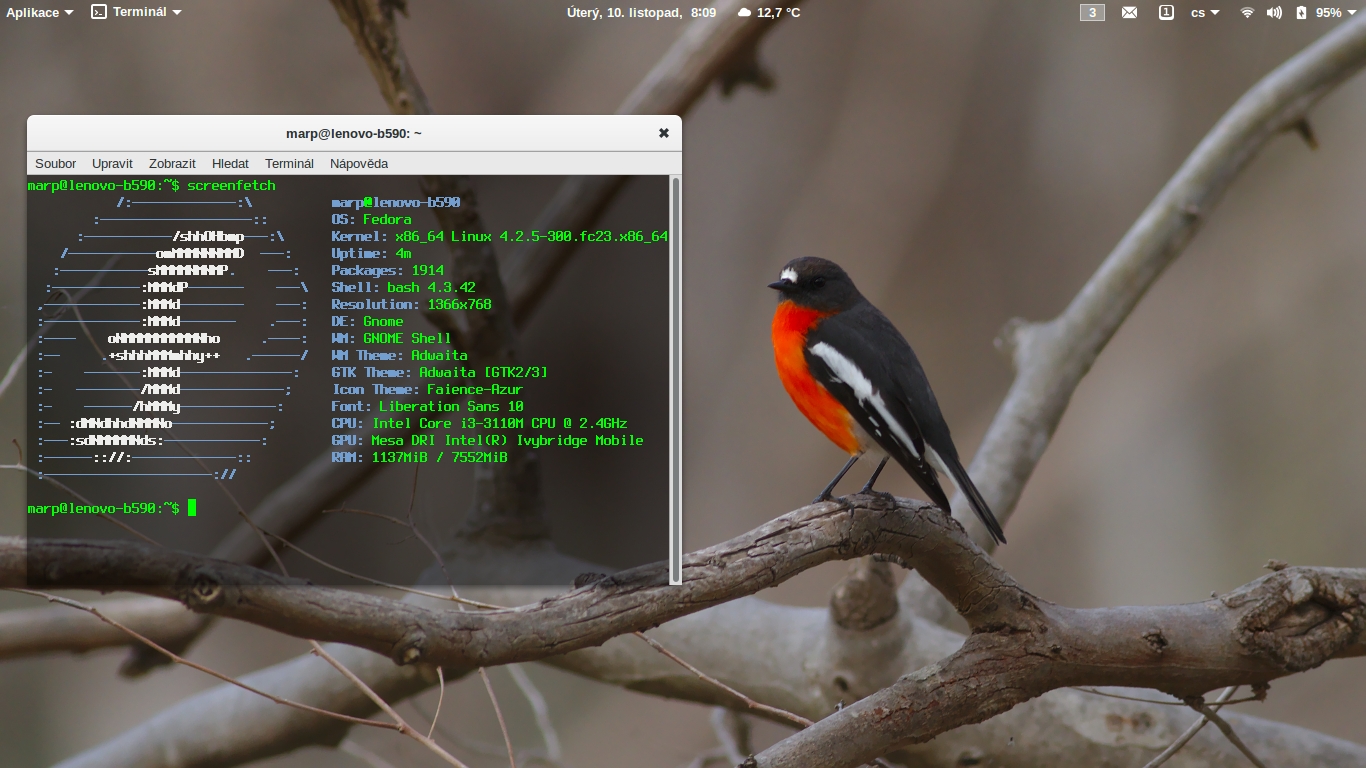Click the green cursor at the bottom prompt

tap(192, 508)
